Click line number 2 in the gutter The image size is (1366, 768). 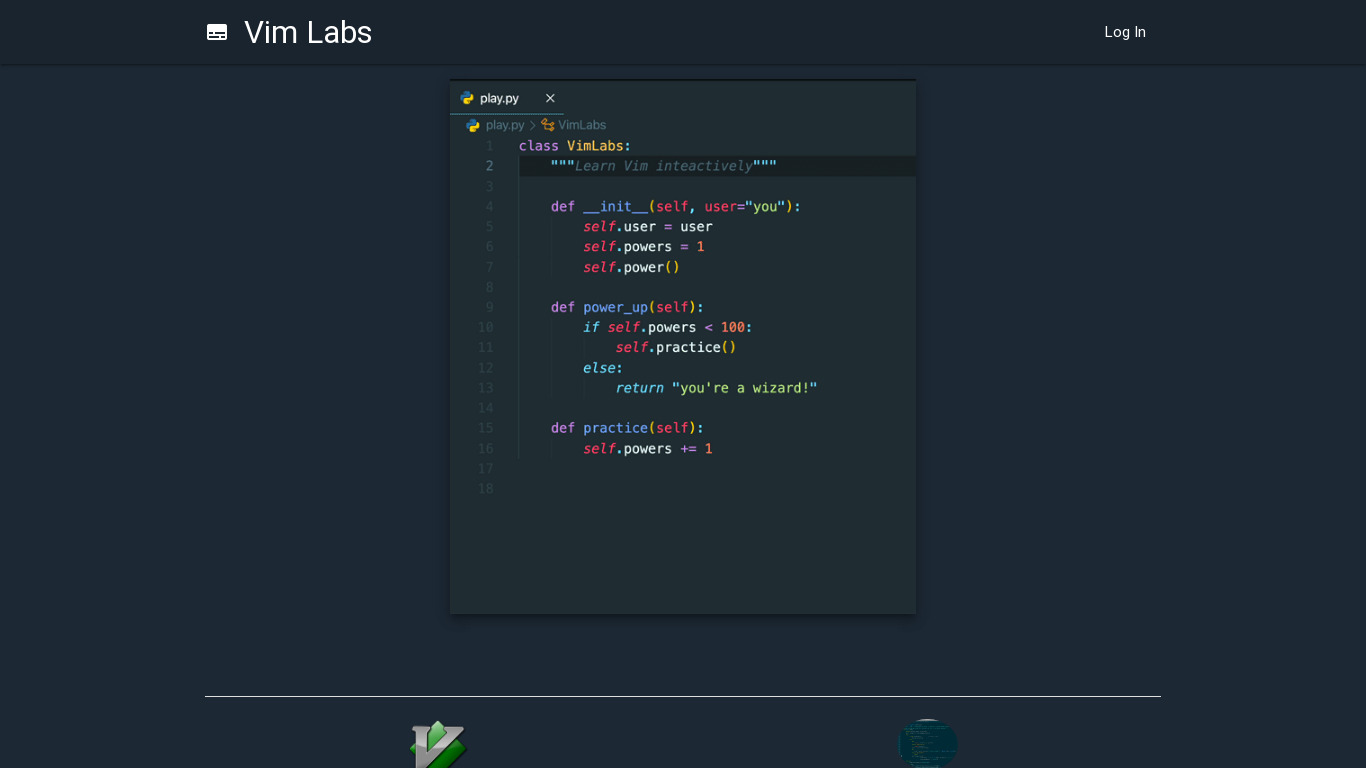[x=489, y=166]
